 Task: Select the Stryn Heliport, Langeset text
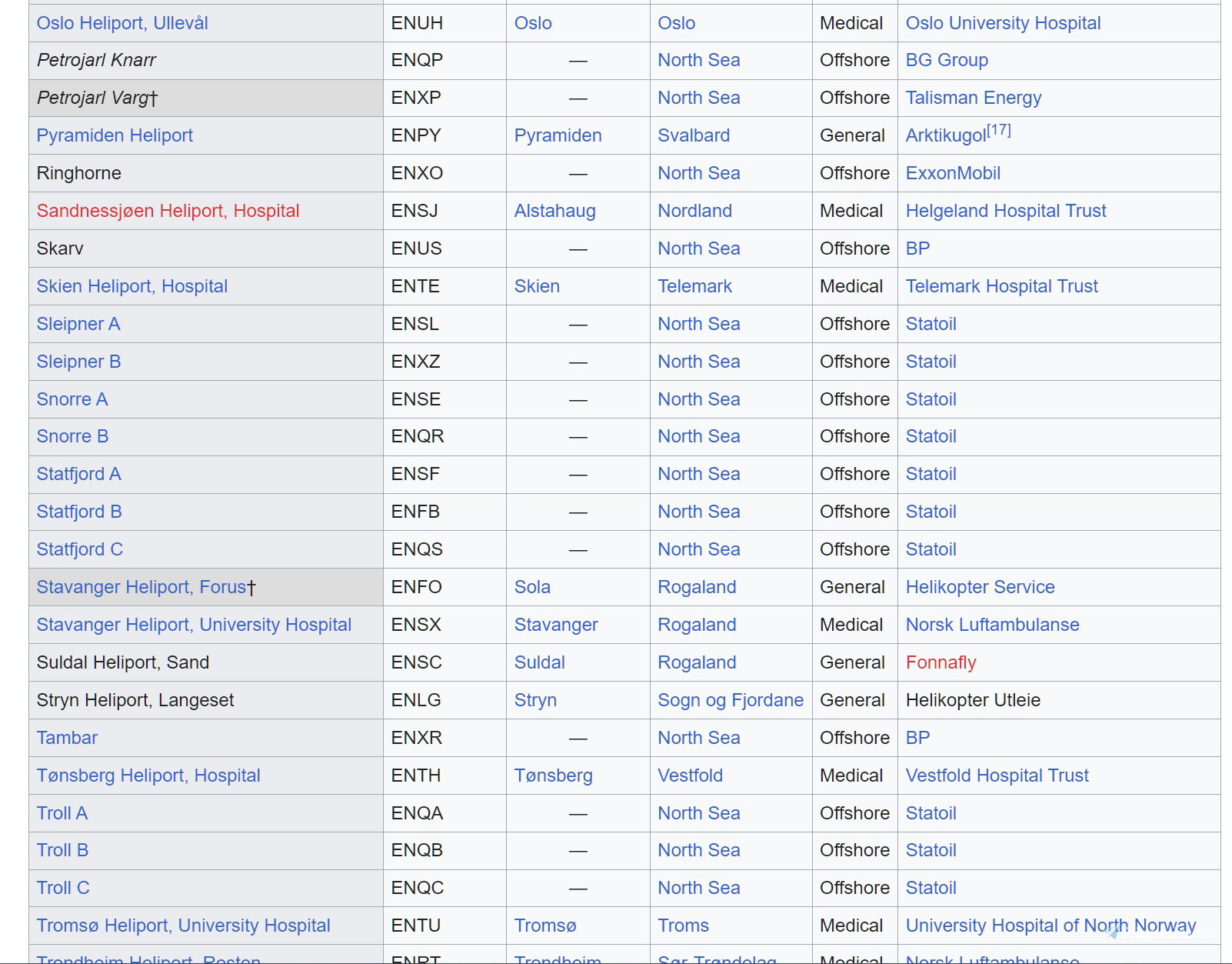pos(135,700)
